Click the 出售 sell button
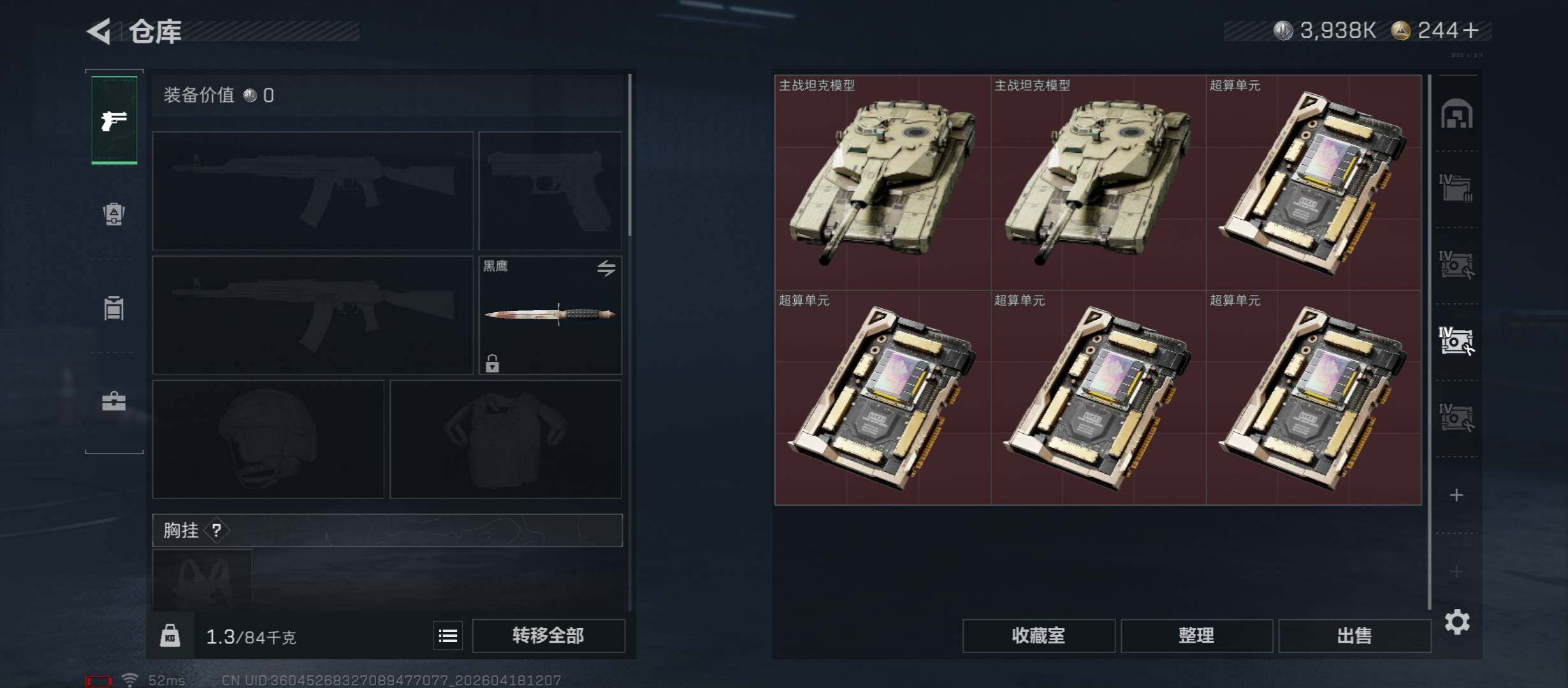Image resolution: width=1568 pixels, height=688 pixels. [1354, 636]
